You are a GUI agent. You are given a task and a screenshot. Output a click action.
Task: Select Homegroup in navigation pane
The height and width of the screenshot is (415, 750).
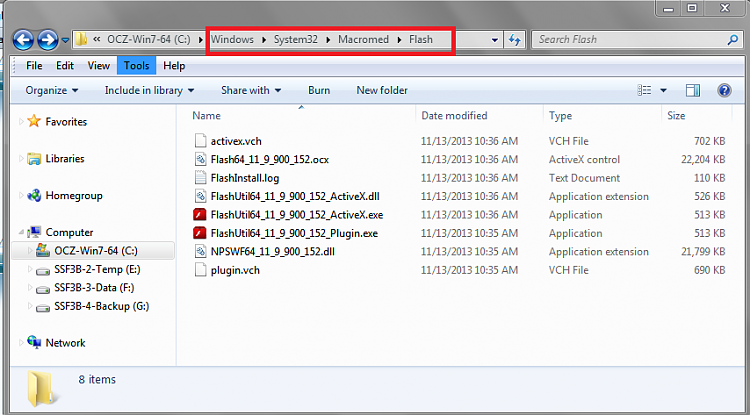(74, 196)
